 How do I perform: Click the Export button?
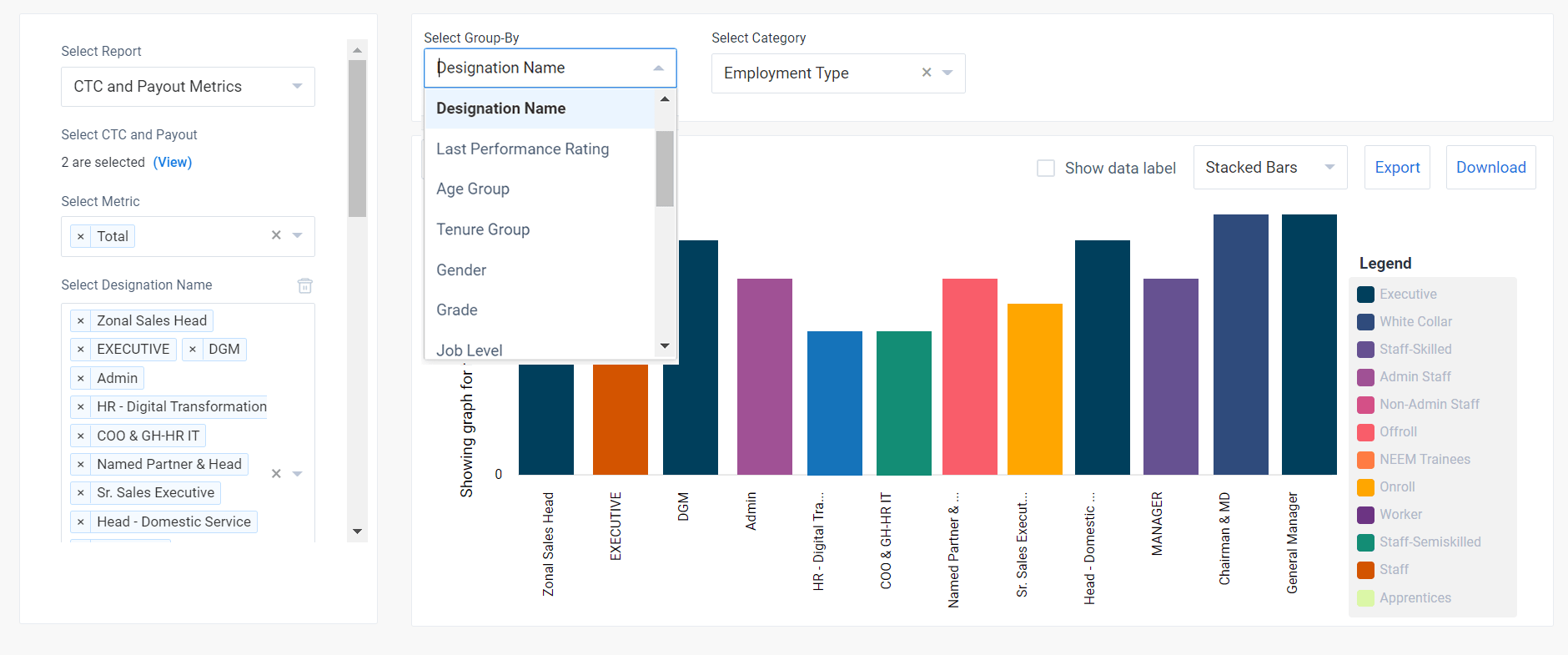(x=1397, y=168)
